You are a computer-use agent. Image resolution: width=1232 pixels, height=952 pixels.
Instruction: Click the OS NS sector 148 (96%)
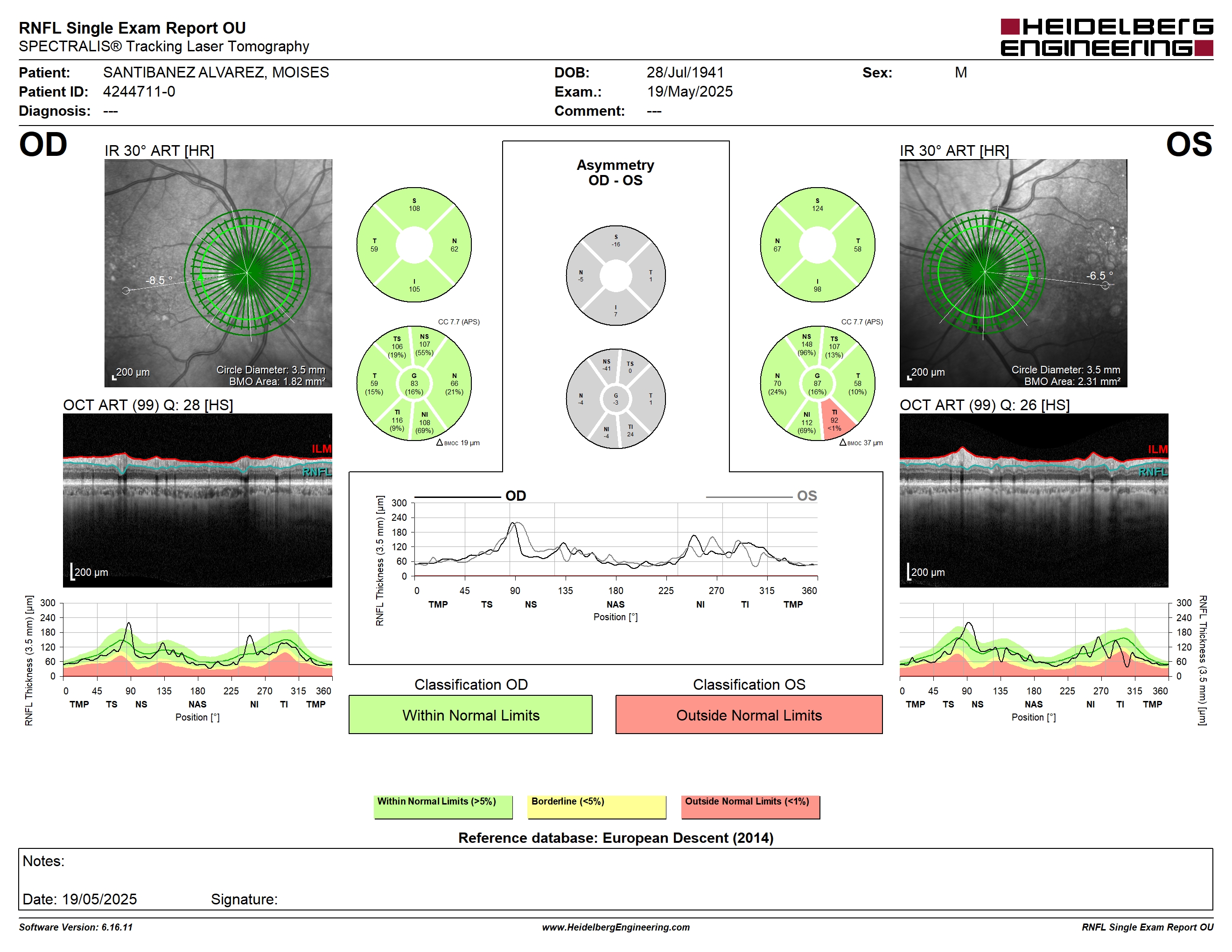(807, 344)
